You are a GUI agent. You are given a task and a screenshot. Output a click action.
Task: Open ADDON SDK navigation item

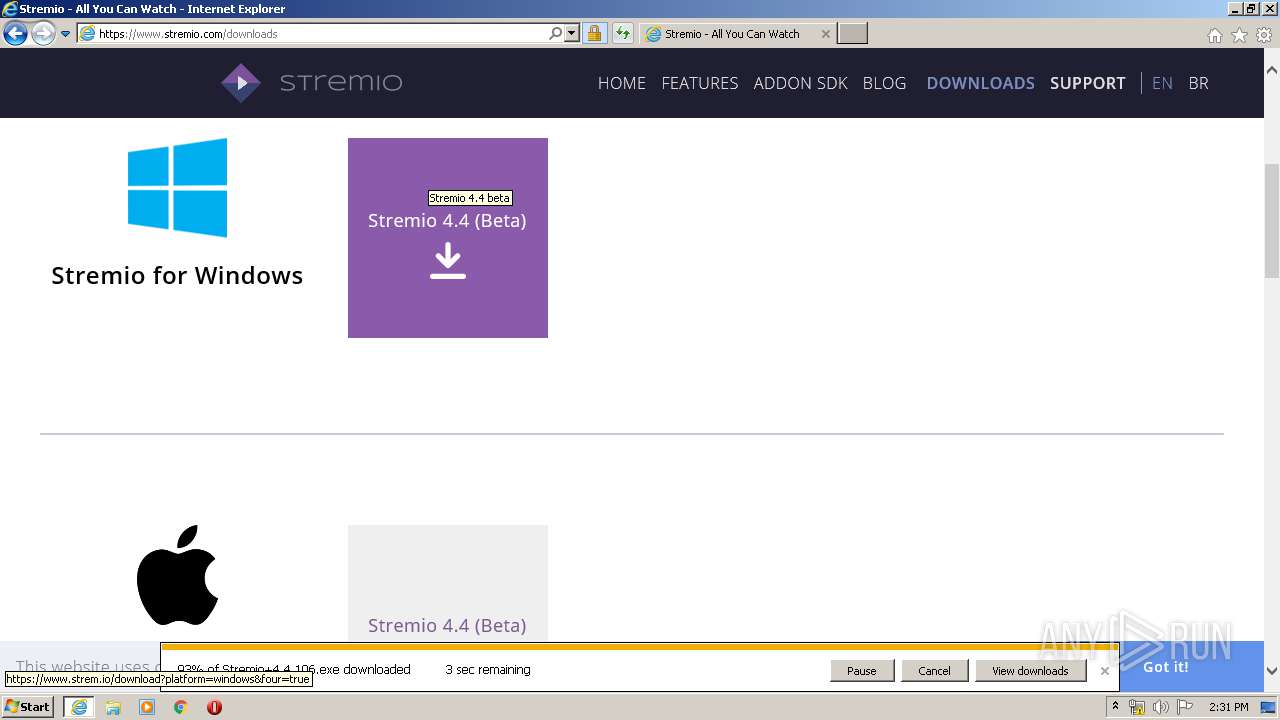[800, 83]
